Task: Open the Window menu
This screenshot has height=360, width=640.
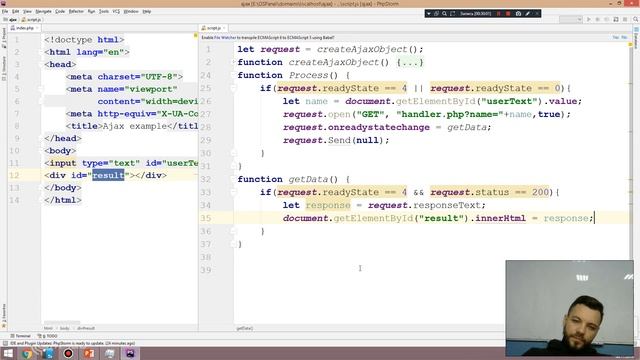Action: (131, 11)
